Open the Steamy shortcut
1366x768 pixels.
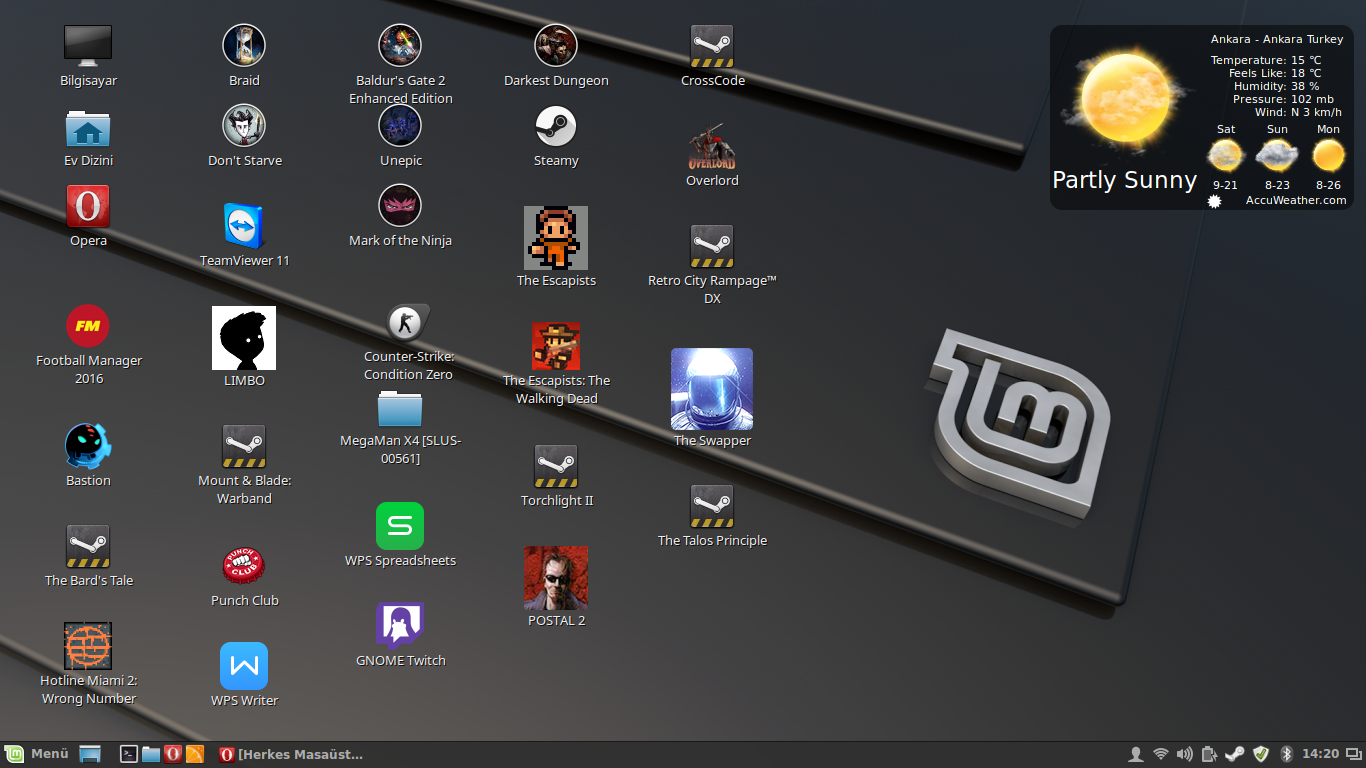[556, 126]
